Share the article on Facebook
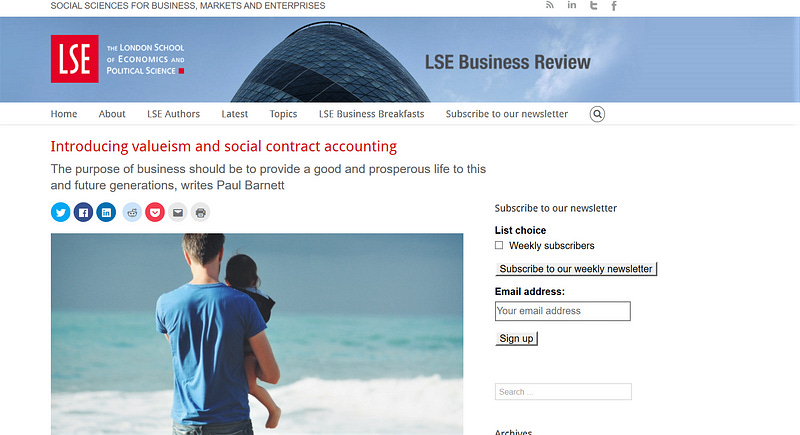The width and height of the screenshot is (800, 435). [x=83, y=212]
